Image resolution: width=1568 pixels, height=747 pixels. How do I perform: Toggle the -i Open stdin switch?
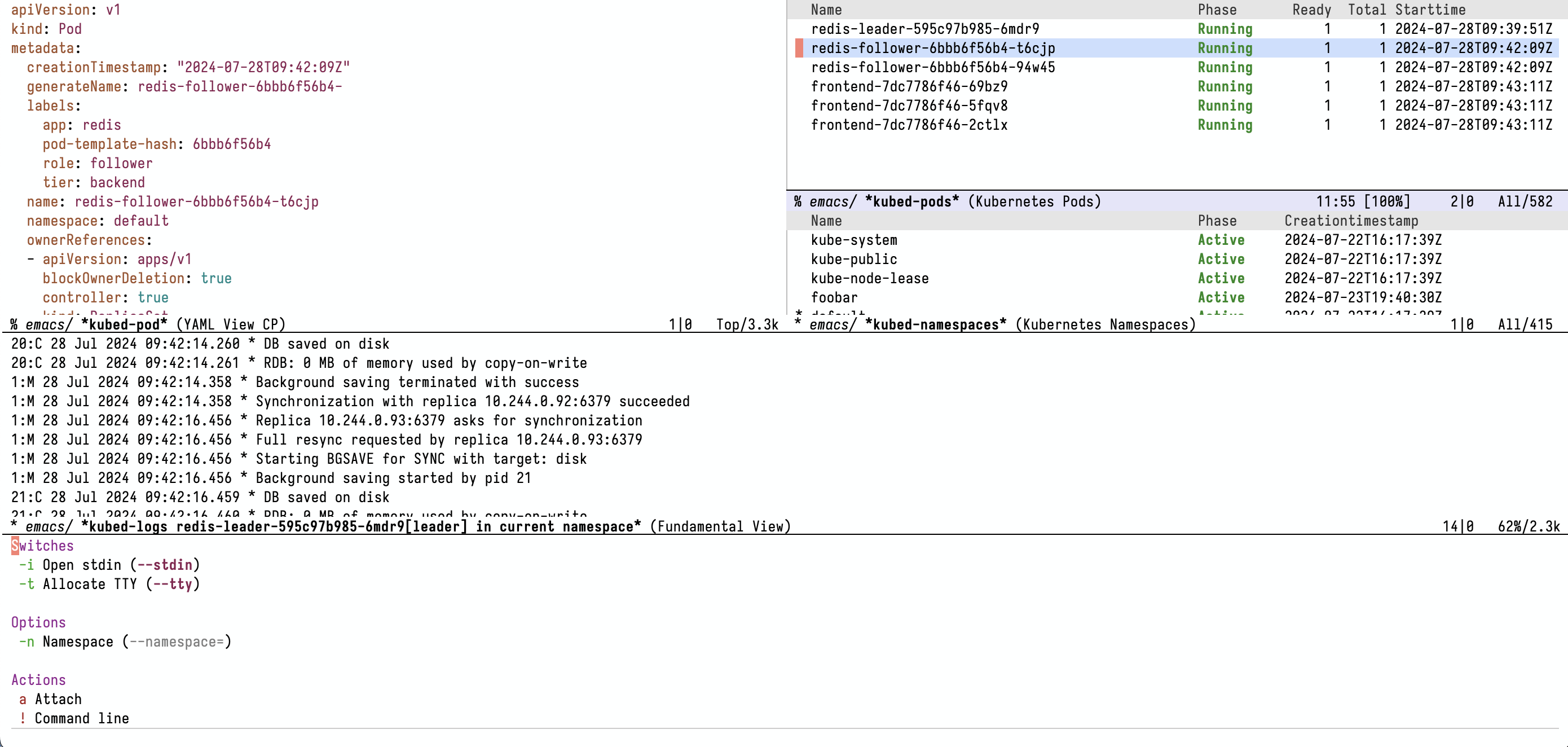pos(109,564)
